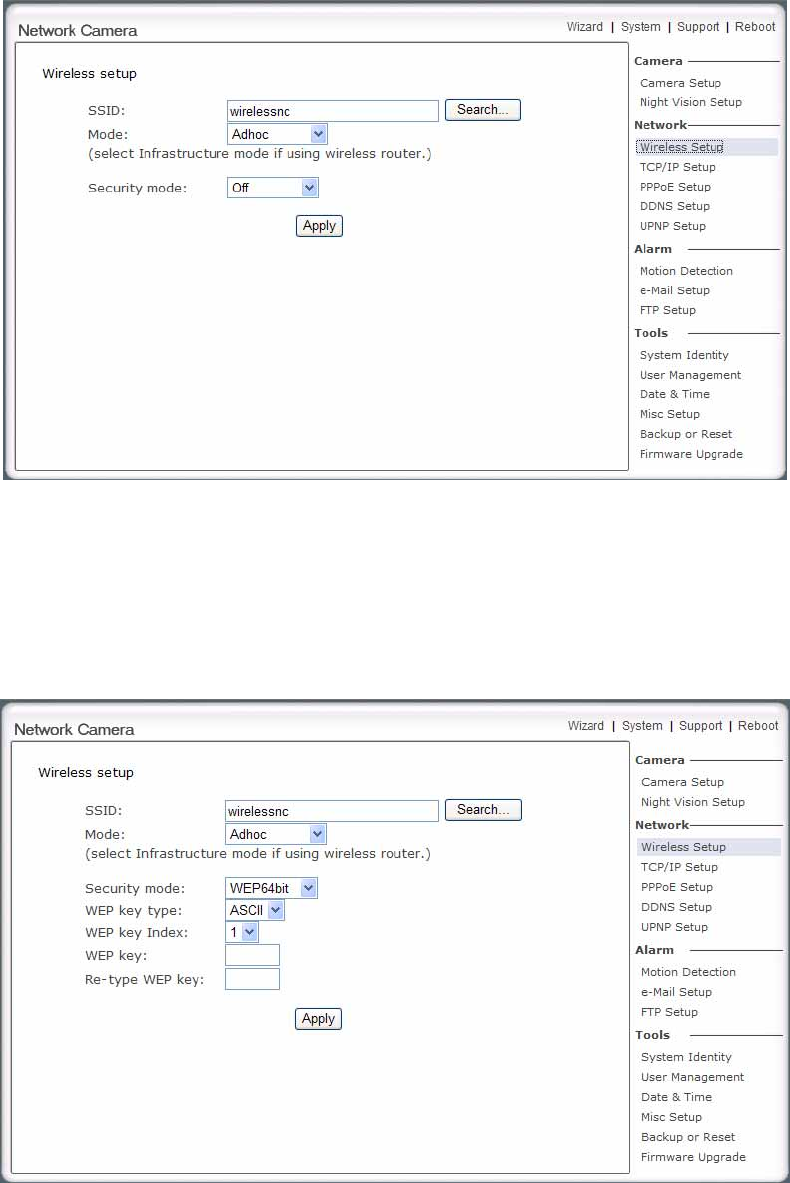Image resolution: width=790 pixels, height=1183 pixels.
Task: Click the Re-type WEP key field
Action: [253, 979]
